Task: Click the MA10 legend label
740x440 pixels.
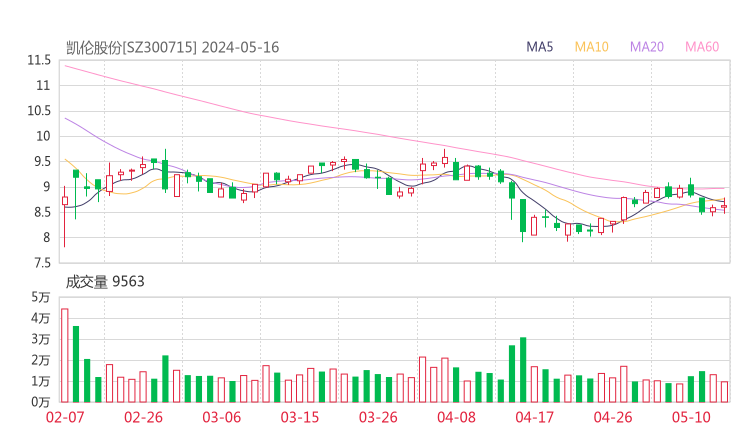Action: point(591,47)
